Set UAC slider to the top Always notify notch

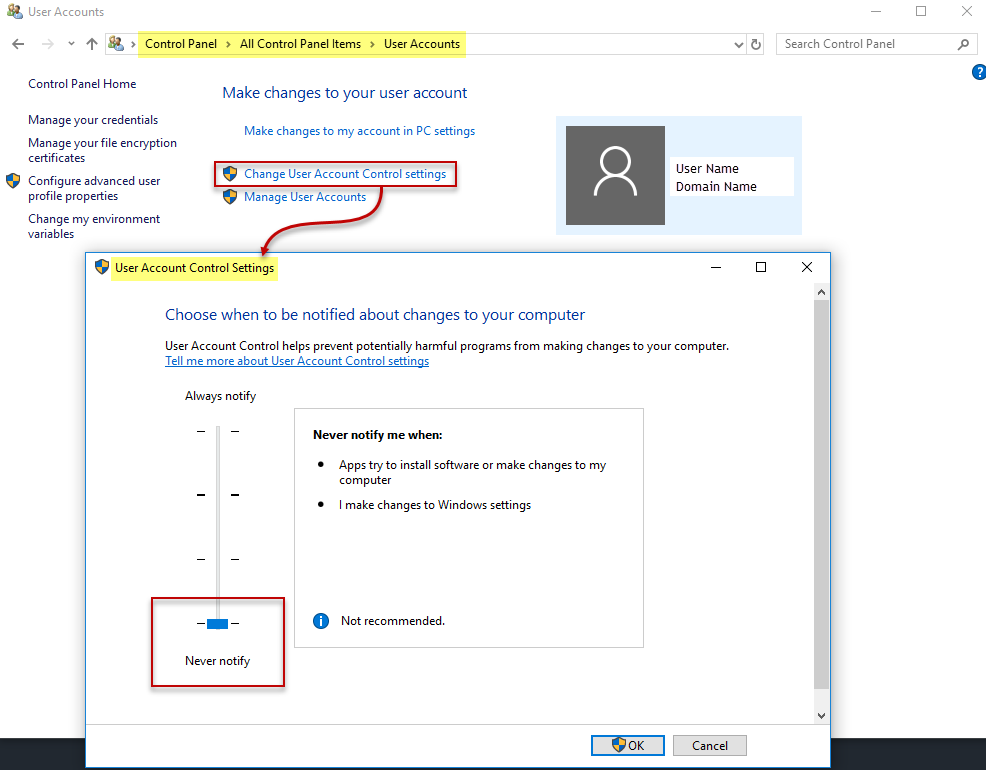[218, 431]
